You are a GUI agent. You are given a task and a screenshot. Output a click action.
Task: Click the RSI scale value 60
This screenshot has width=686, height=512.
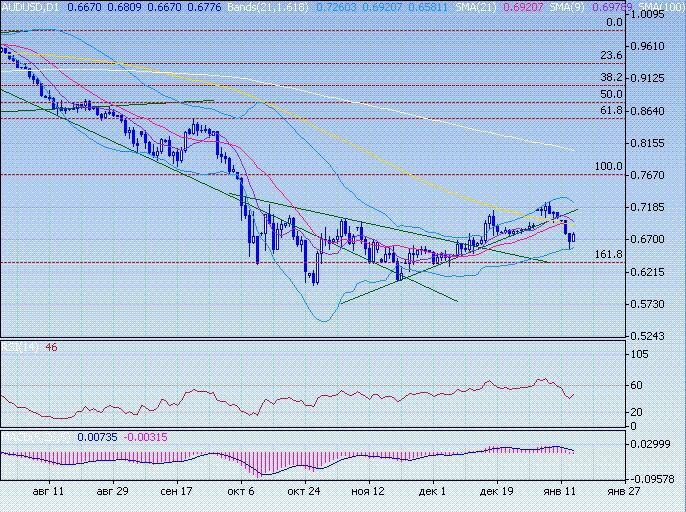tap(636, 385)
